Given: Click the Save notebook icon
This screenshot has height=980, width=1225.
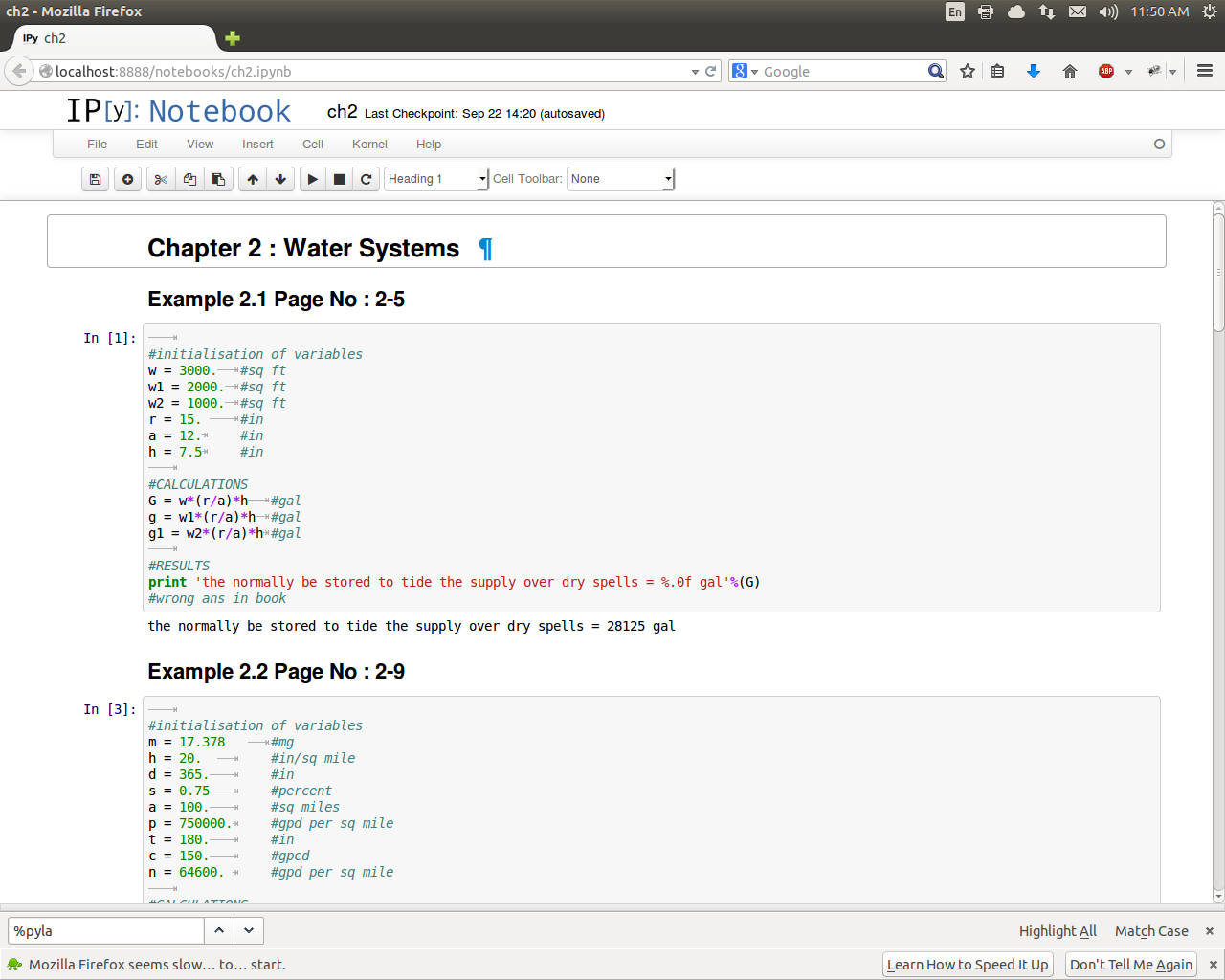Looking at the screenshot, I should (95, 179).
